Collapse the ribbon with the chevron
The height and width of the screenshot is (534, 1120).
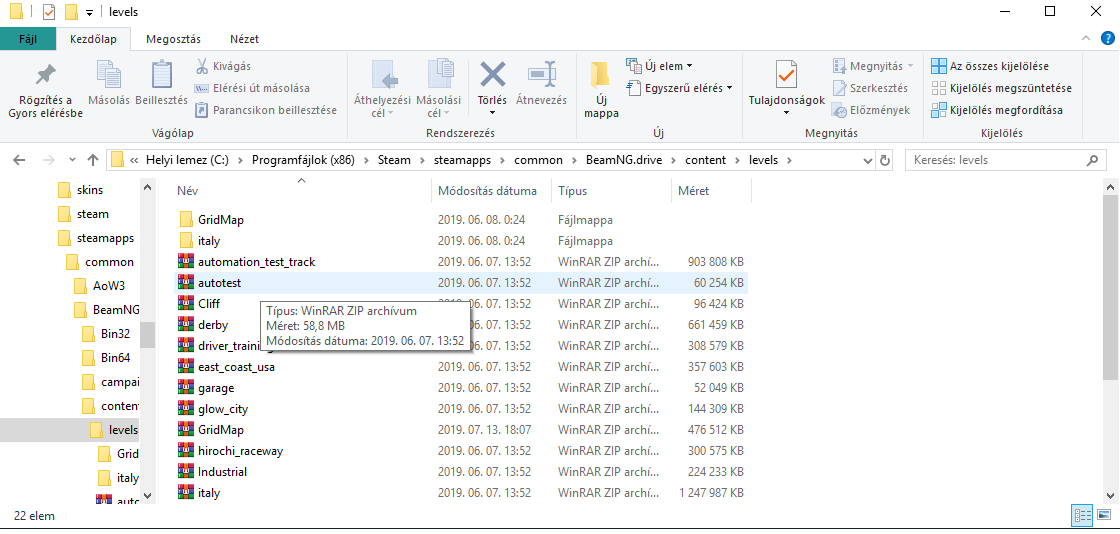(x=1086, y=39)
